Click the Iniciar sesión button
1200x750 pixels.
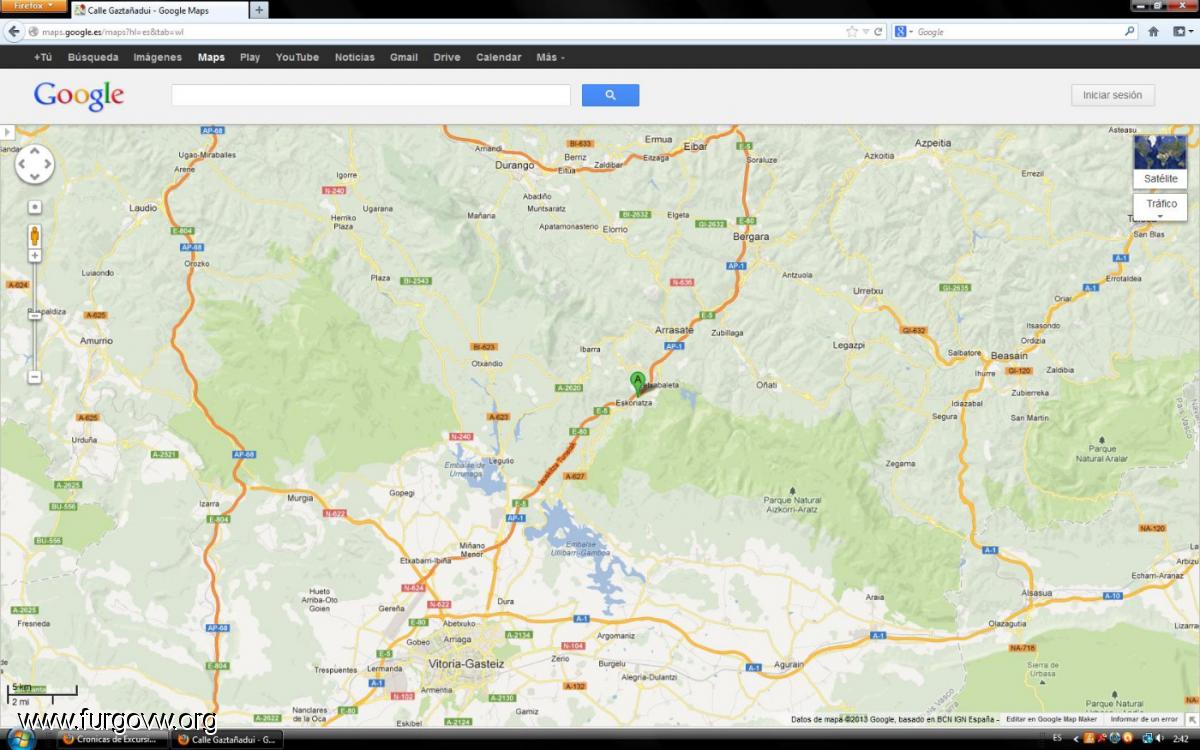(x=1113, y=95)
